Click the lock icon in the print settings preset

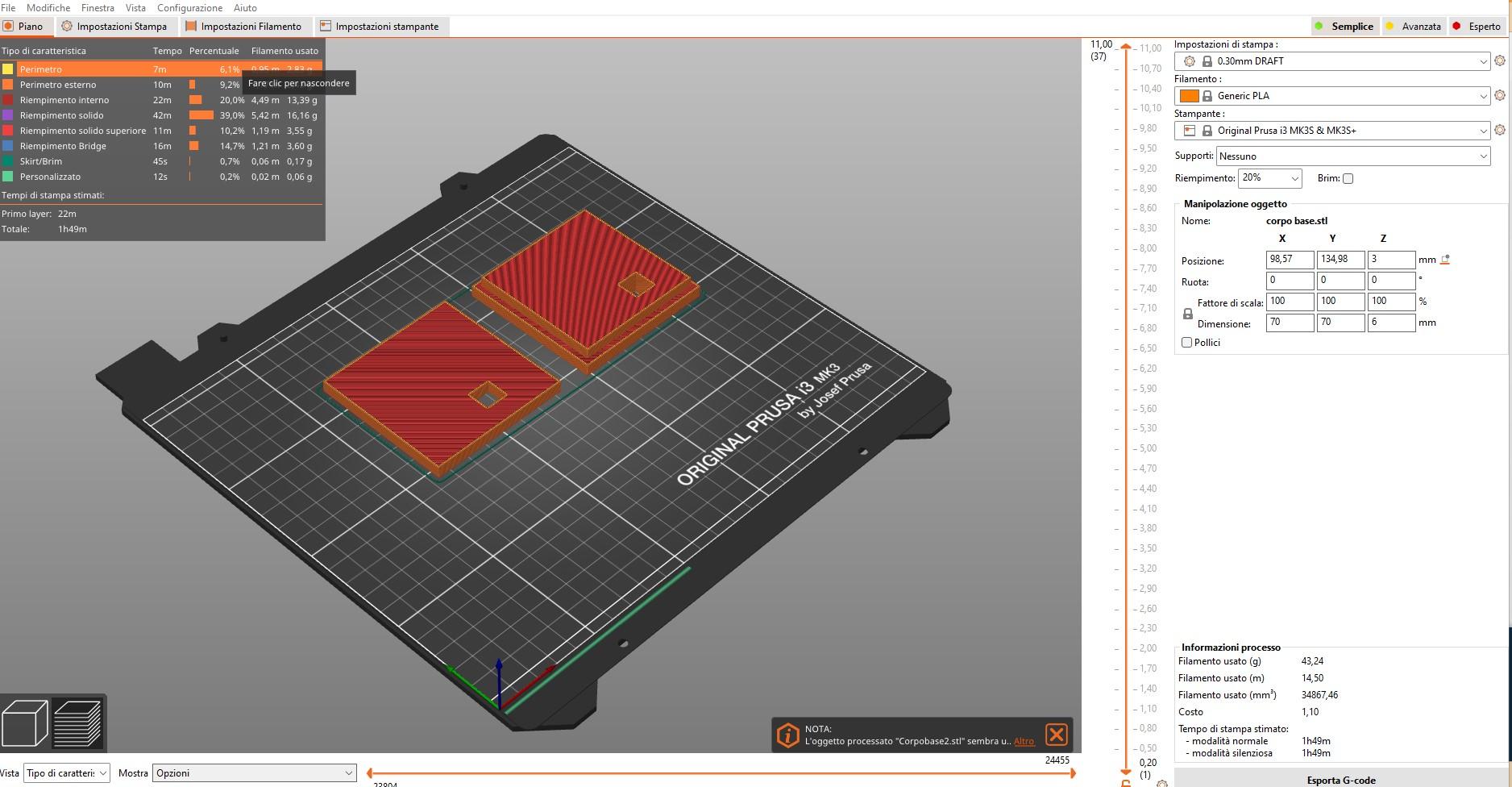click(x=1207, y=61)
